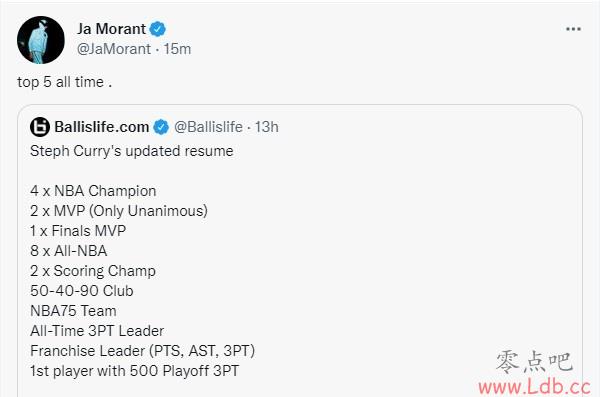Open the three-dot more options menu
600x397 pixels.
pyautogui.click(x=573, y=29)
